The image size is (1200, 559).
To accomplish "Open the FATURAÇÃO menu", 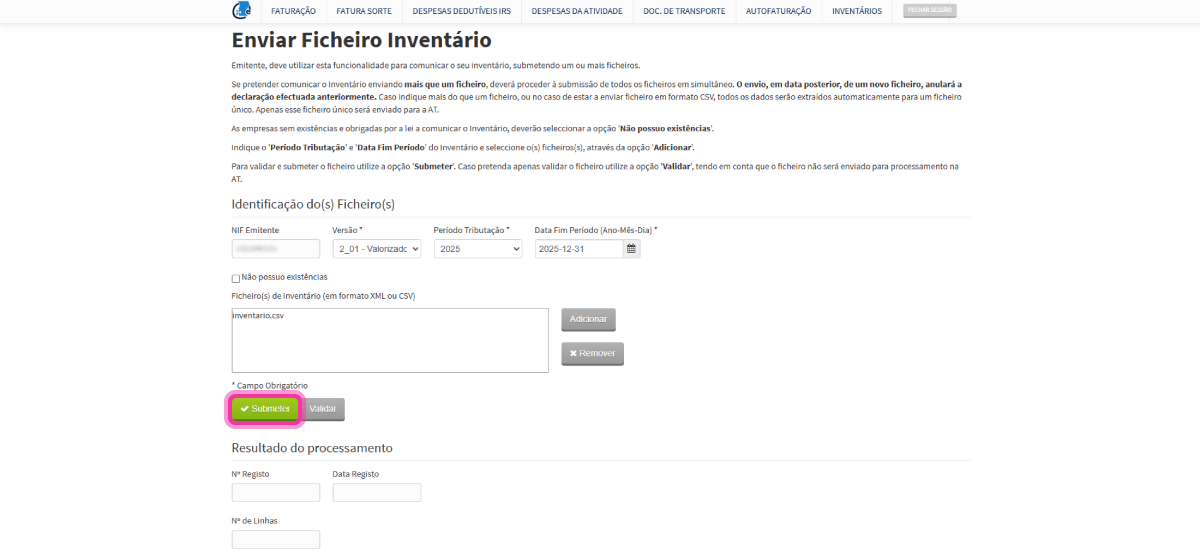I will pos(293,11).
